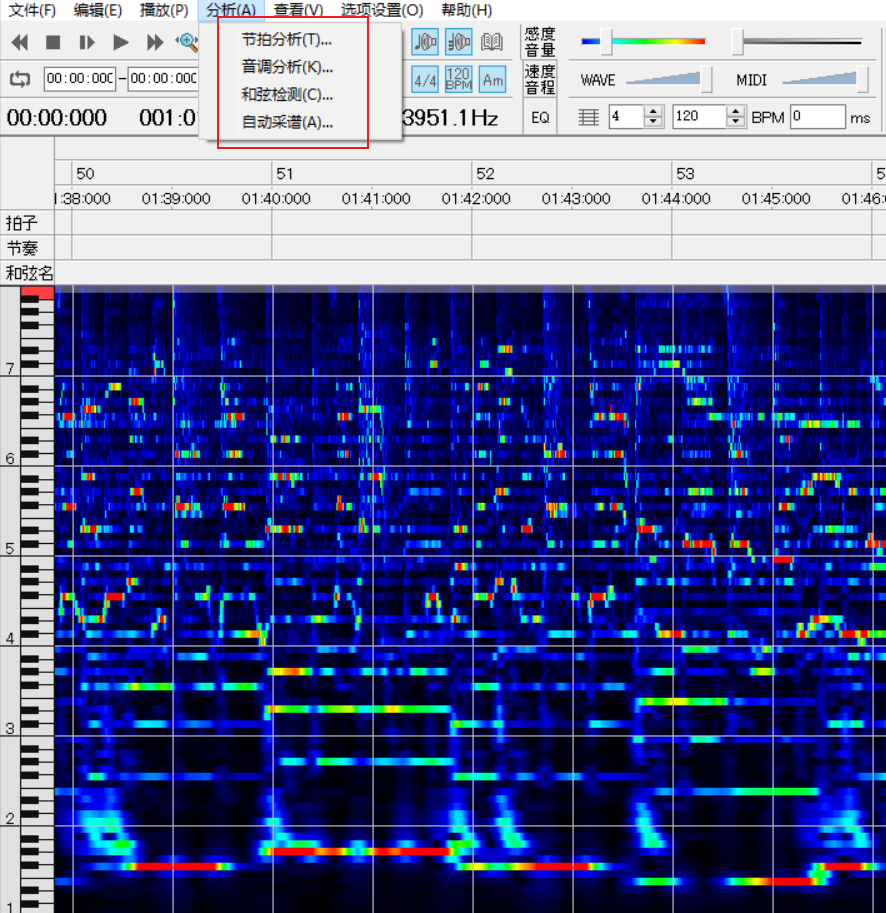
Task: Stop audio playback
Action: pyautogui.click(x=53, y=42)
